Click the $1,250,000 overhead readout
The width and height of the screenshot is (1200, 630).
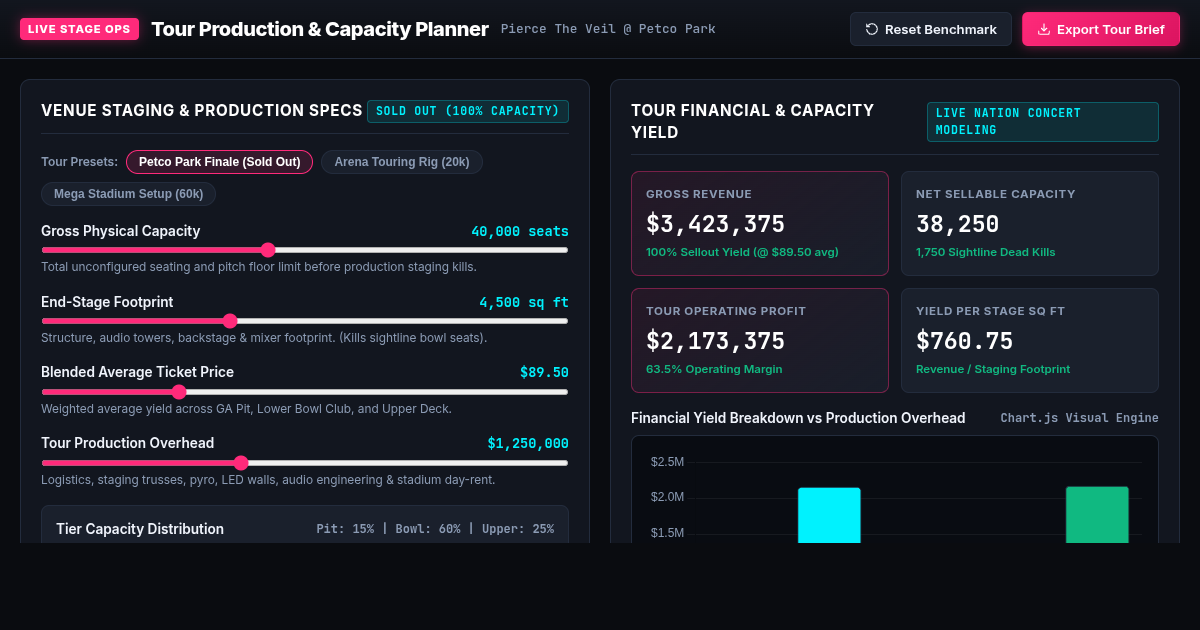pyautogui.click(x=528, y=443)
